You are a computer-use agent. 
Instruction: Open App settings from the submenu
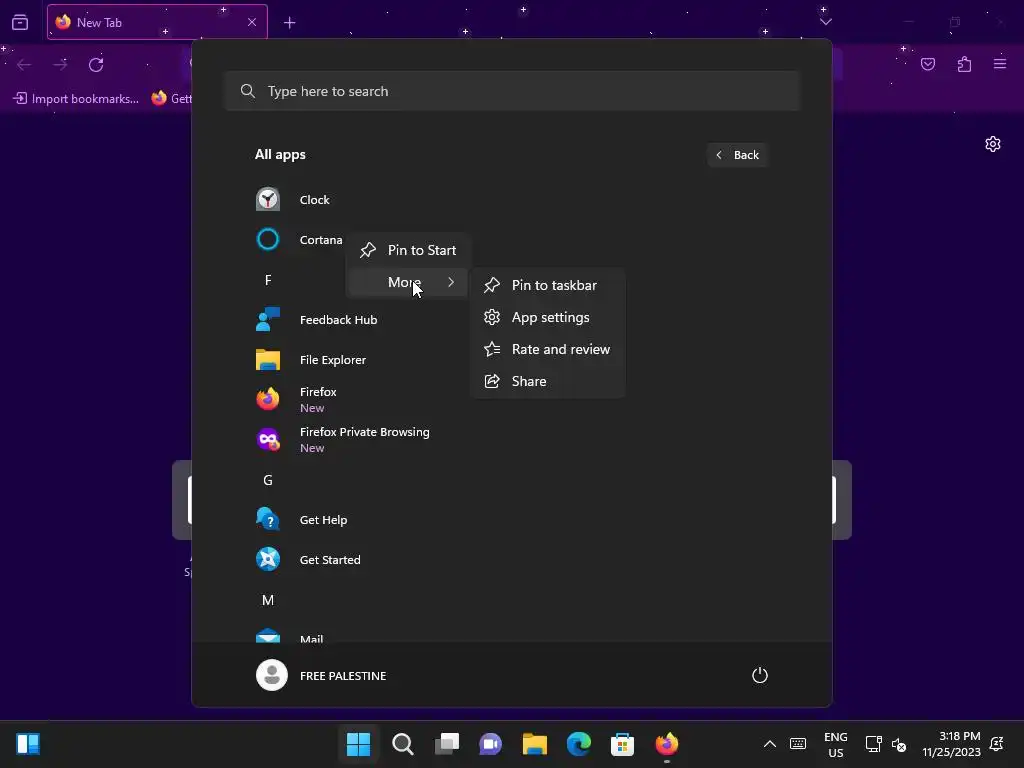pyautogui.click(x=547, y=317)
